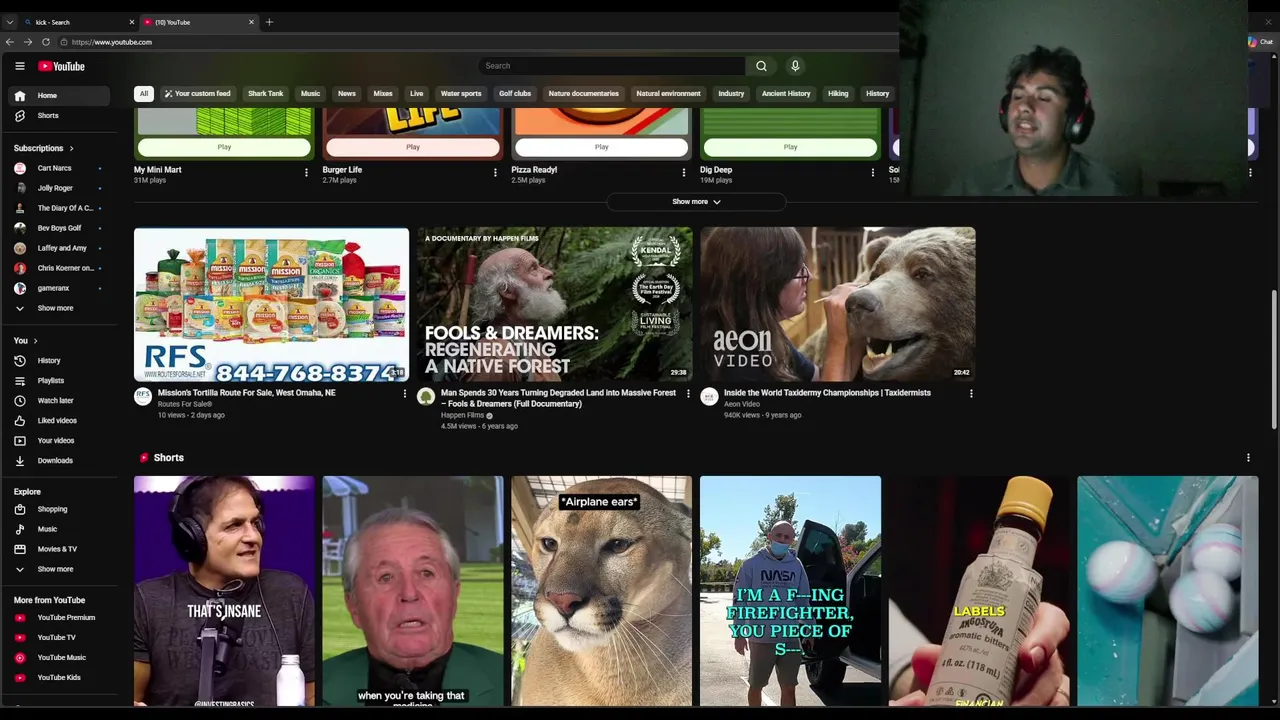This screenshot has width=1280, height=720.
Task: Open Music under Explore
Action: pos(59,529)
